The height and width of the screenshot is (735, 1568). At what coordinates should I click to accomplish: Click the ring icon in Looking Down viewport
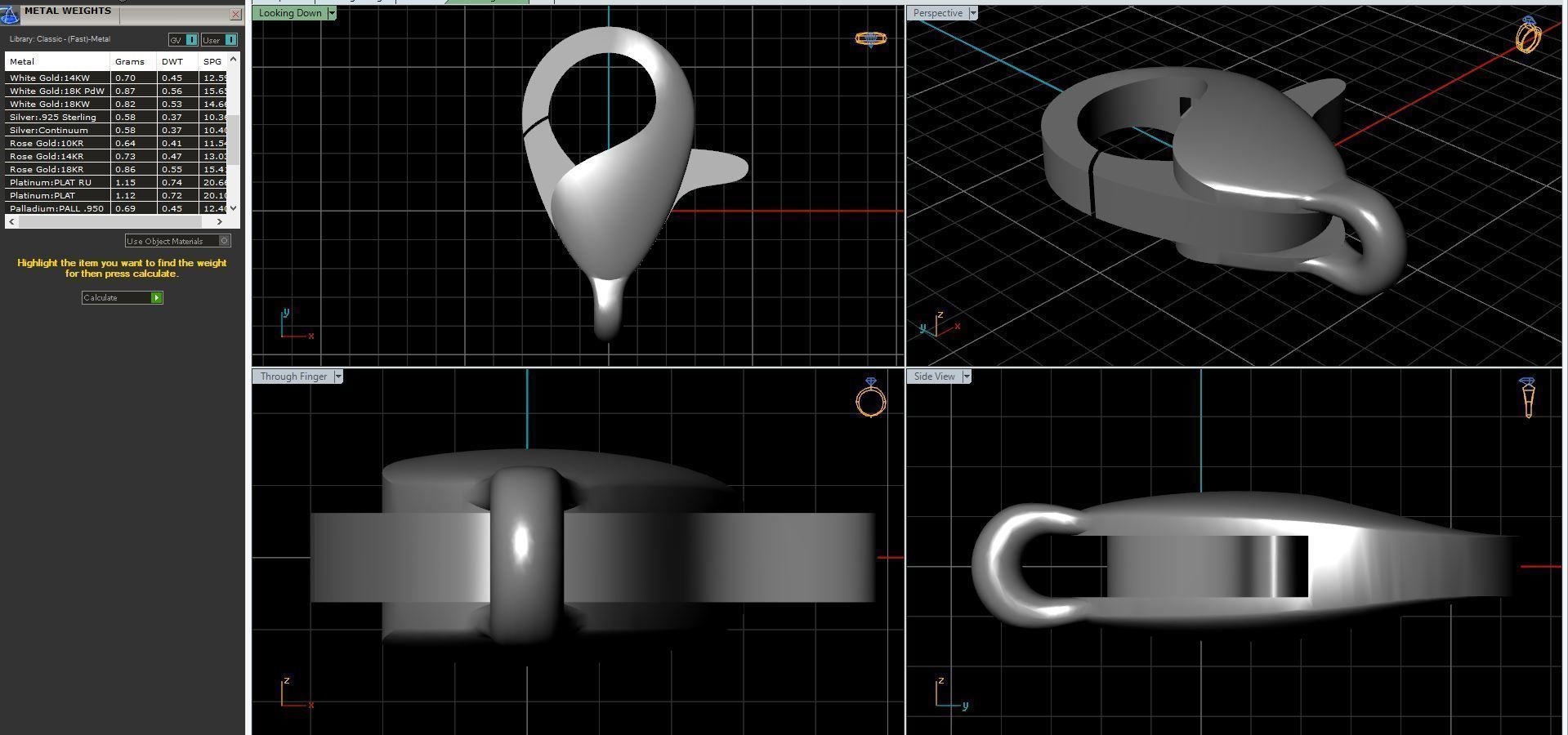[x=870, y=38]
